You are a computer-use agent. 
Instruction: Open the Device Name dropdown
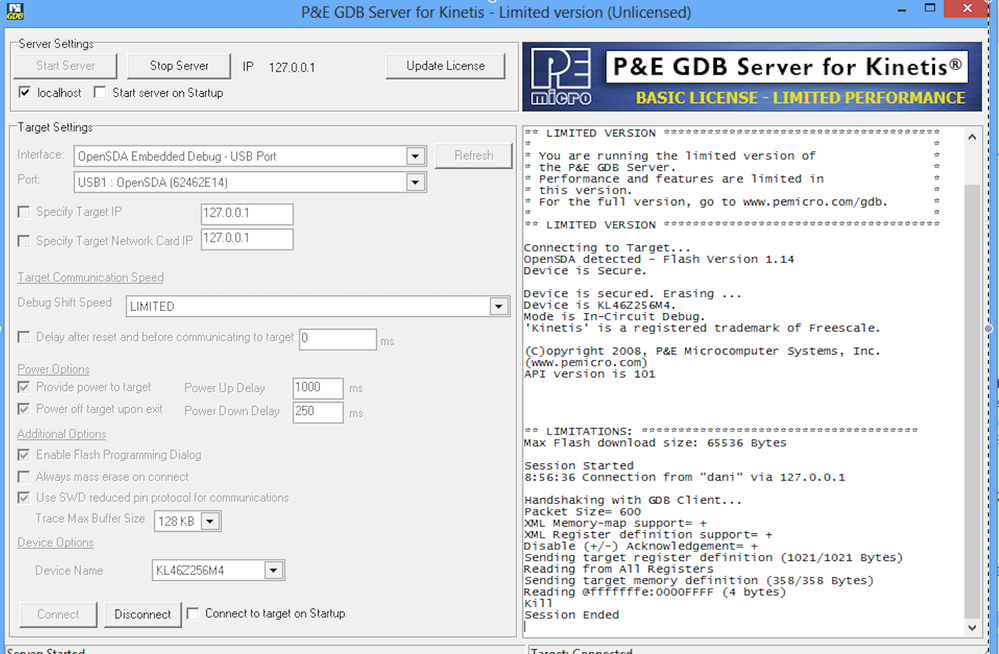coord(272,569)
